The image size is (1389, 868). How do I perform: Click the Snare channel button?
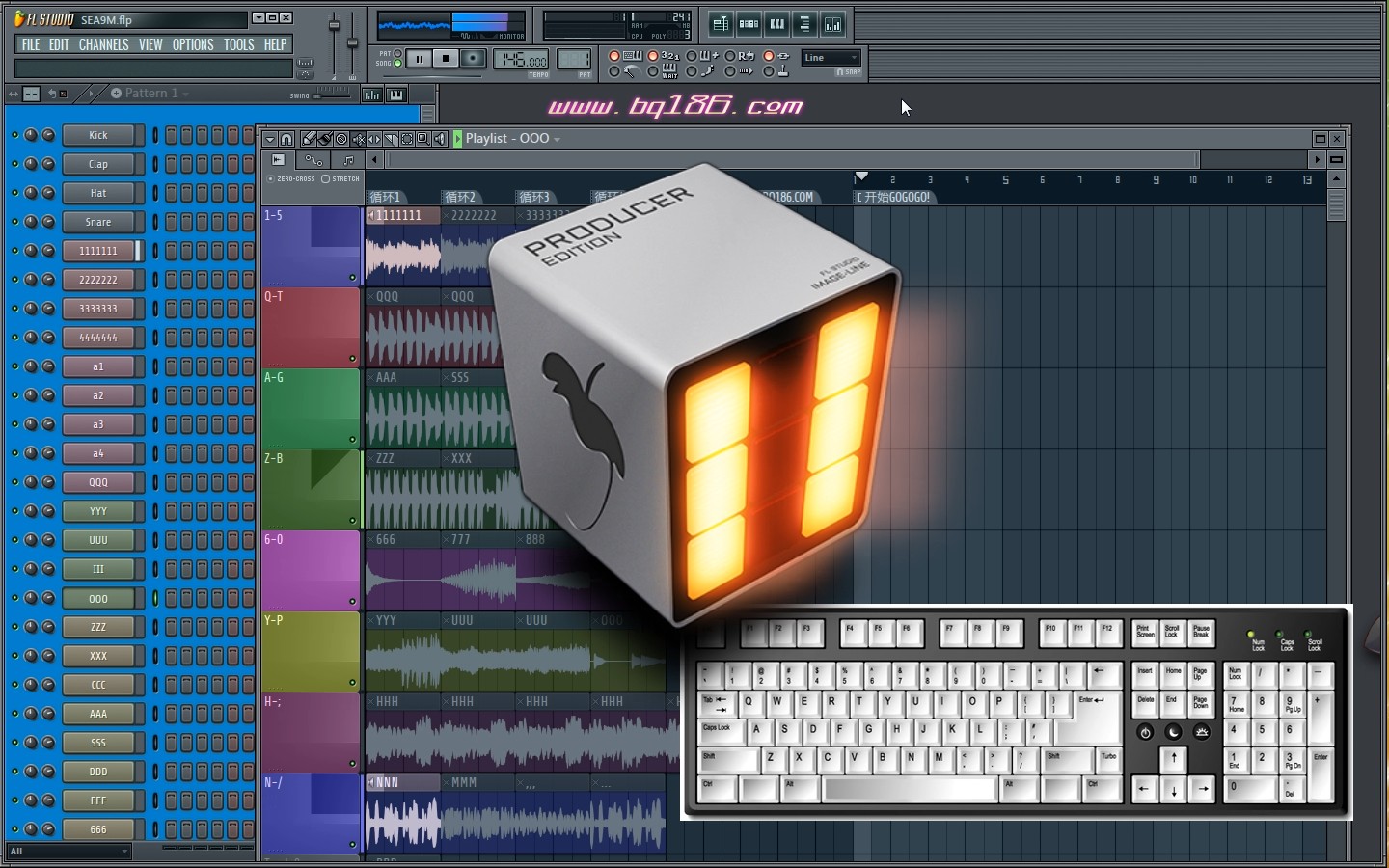point(100,222)
